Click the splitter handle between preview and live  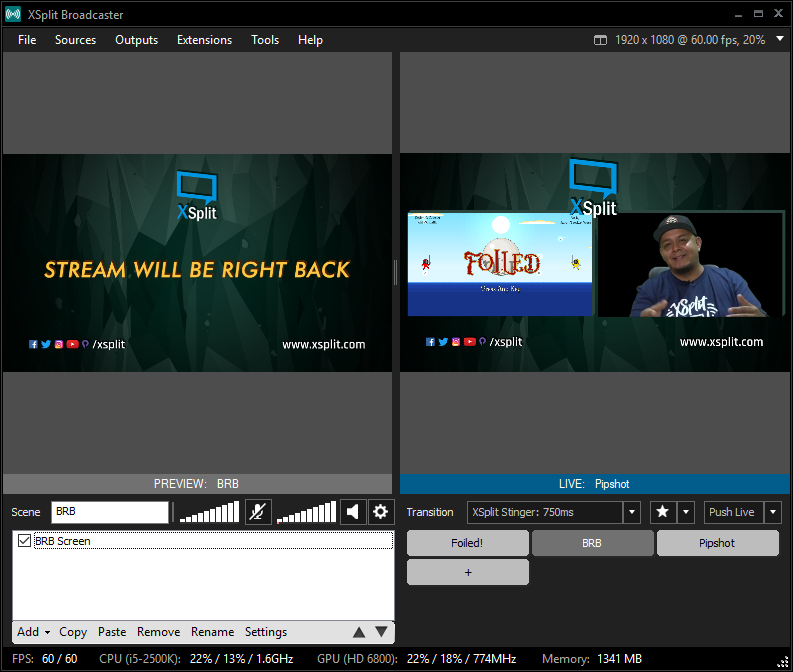pos(395,272)
